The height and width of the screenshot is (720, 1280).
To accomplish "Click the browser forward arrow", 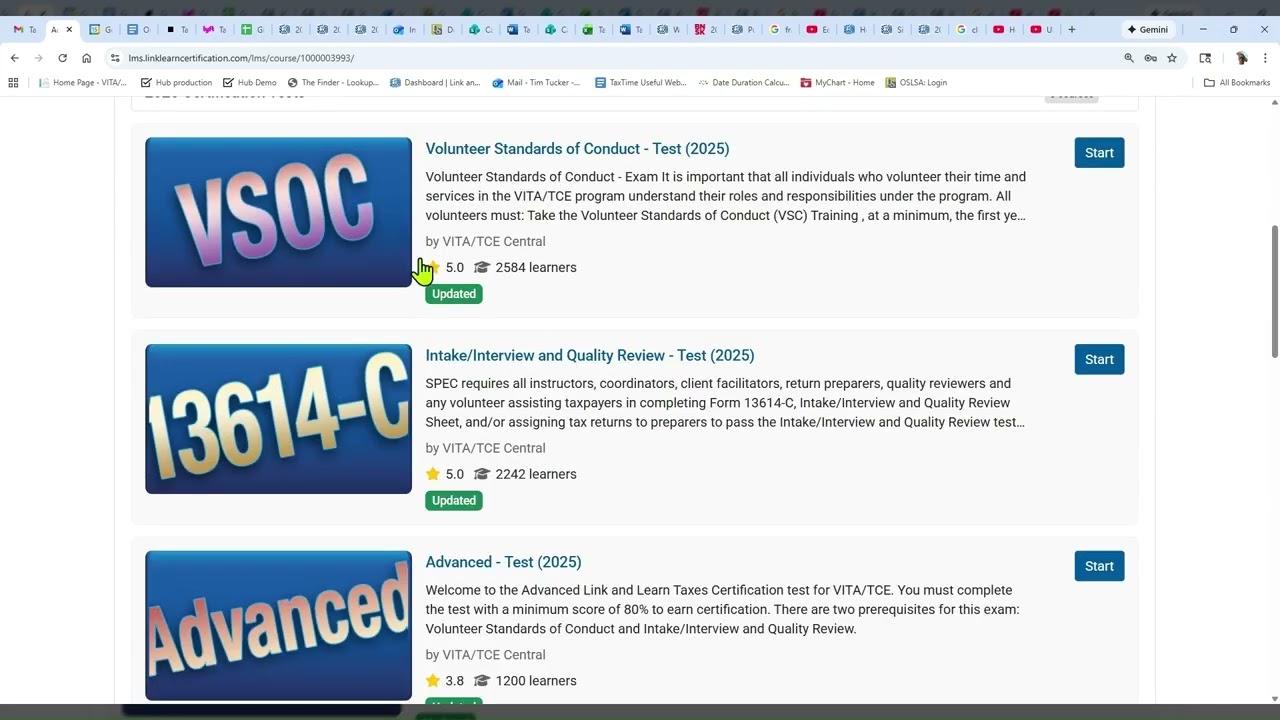I will coord(39,58).
